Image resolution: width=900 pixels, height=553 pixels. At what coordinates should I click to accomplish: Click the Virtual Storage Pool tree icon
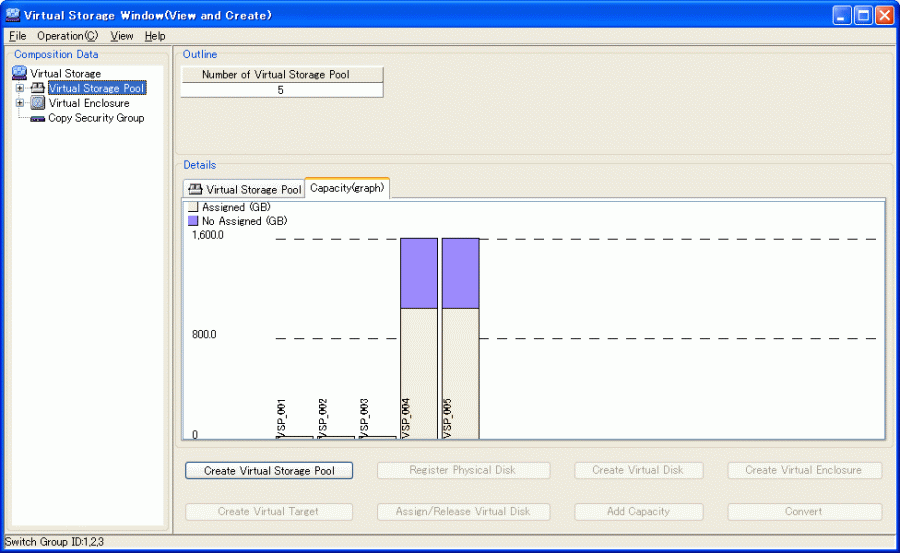[x=37, y=88]
